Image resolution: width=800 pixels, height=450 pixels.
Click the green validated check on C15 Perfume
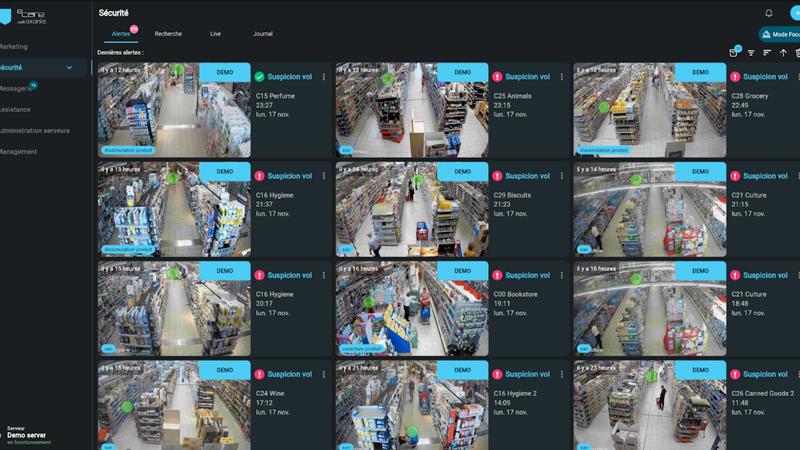click(259, 77)
